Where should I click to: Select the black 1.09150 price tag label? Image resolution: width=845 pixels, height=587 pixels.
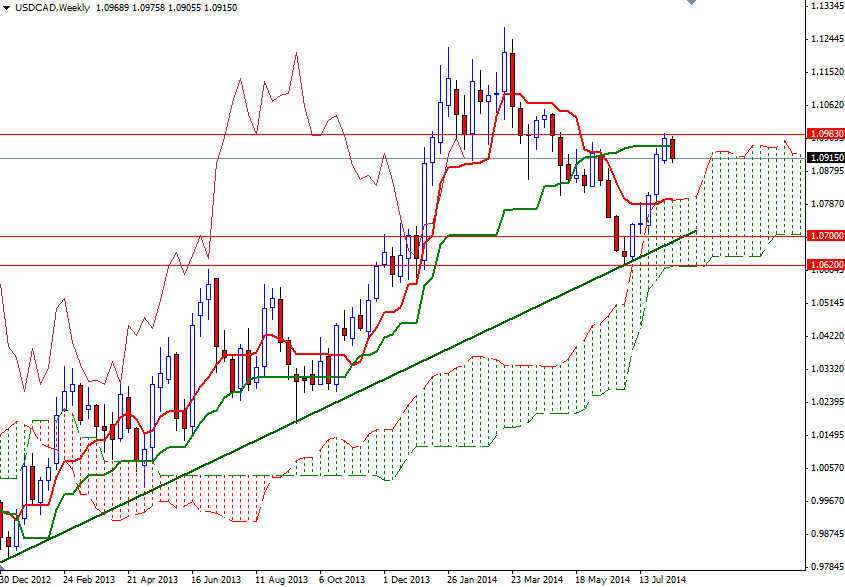[x=824, y=156]
